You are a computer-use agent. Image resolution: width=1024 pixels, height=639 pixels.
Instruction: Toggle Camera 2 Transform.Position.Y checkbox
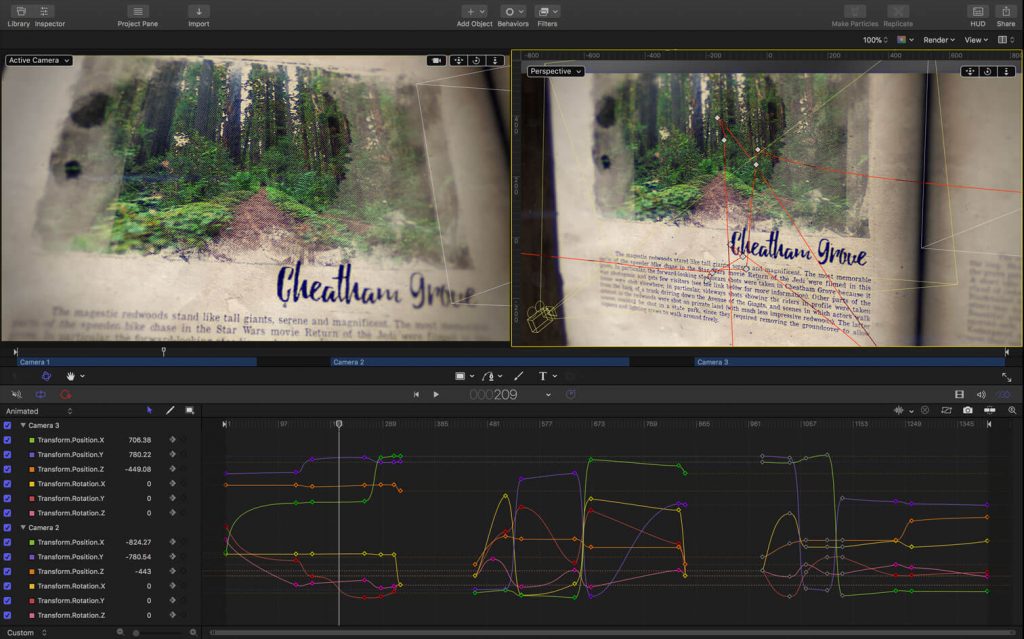(x=8, y=557)
